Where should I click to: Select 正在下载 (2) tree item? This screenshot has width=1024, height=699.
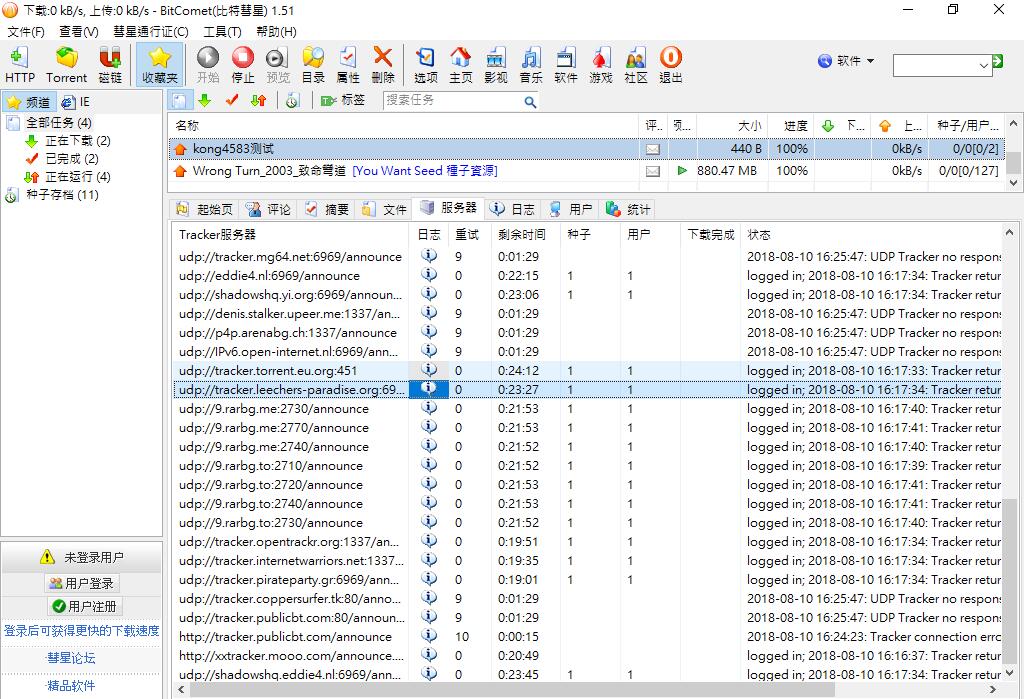click(78, 140)
